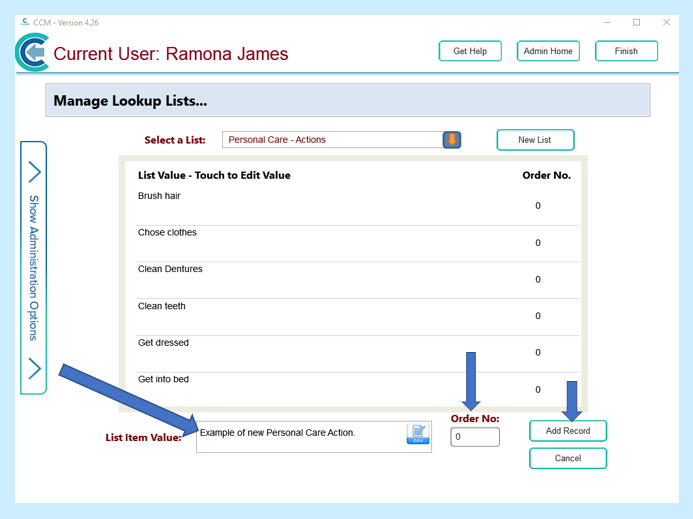Screen dimensions: 693x519
Task: Click the order number for Clean teeth
Action: click(538, 316)
